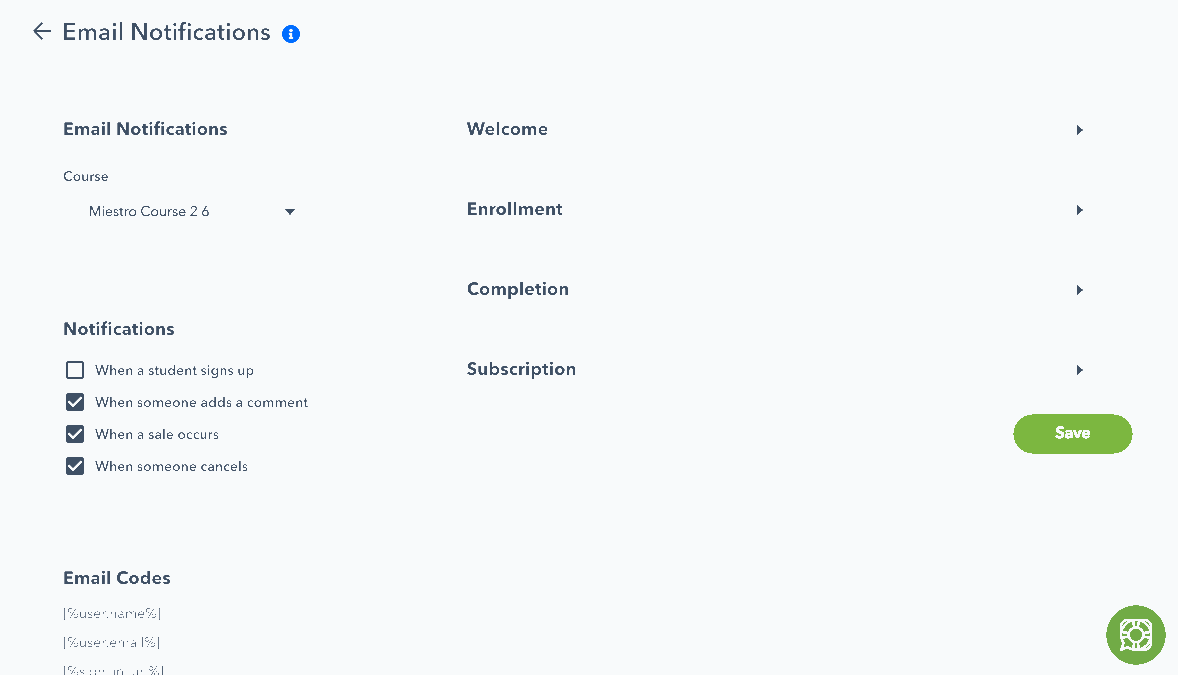Open the green help lifebuoy icon
Viewport: 1178px width, 675px height.
[1135, 635]
